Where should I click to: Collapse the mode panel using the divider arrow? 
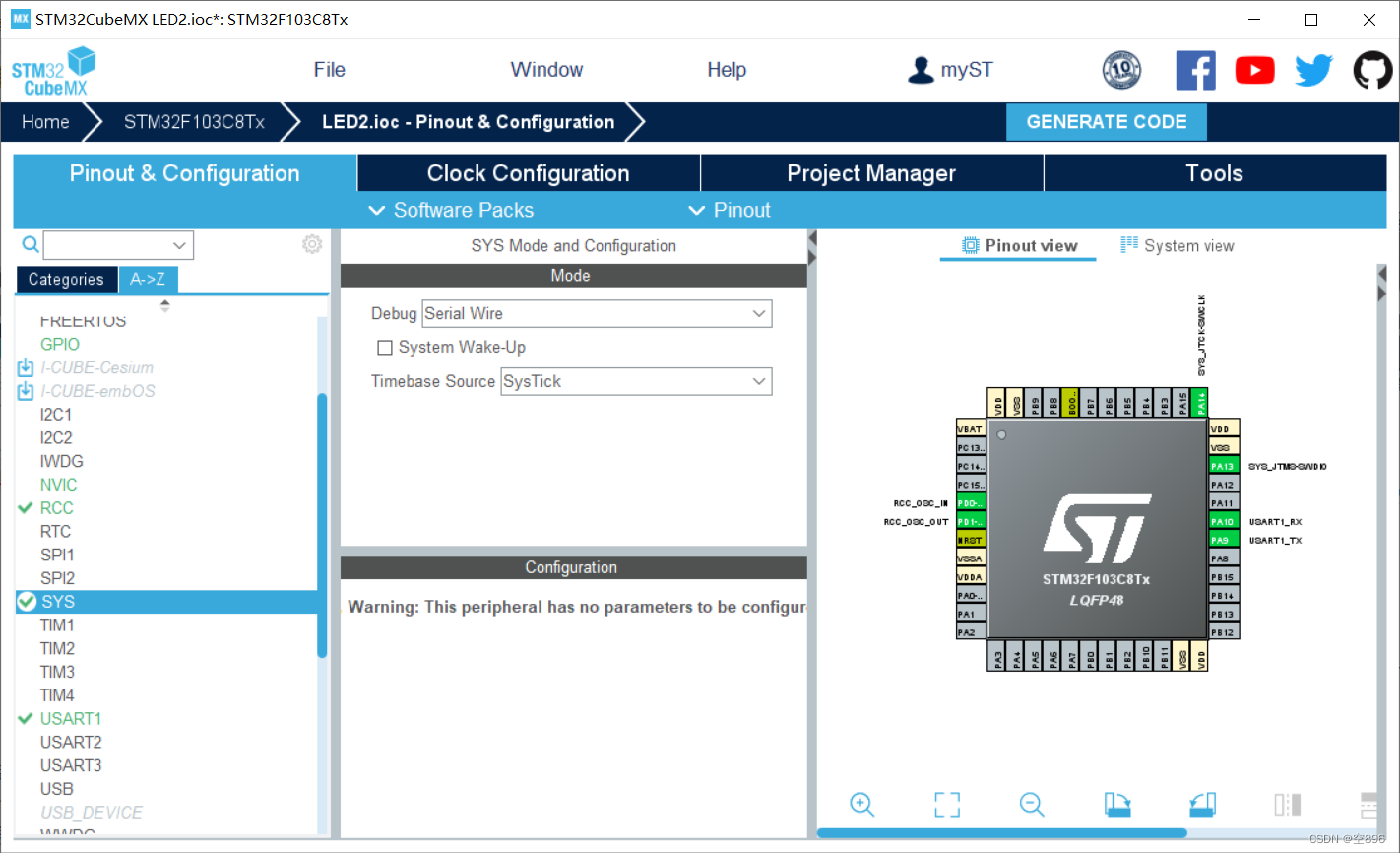(812, 238)
